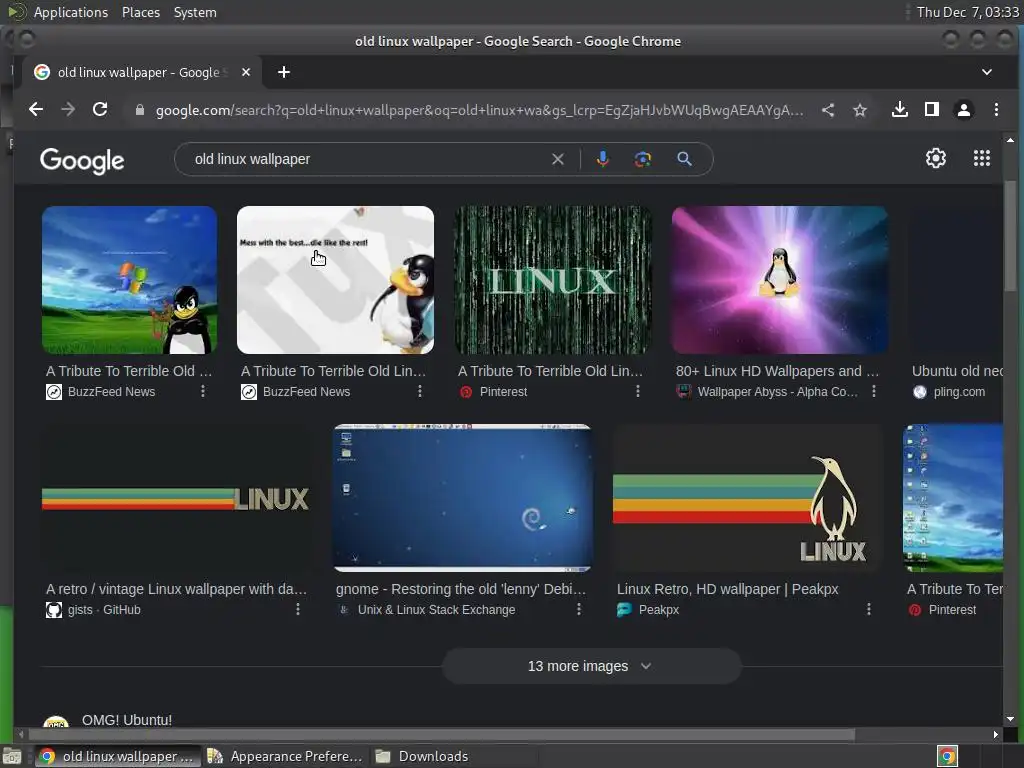Clear the search box text

[x=558, y=159]
